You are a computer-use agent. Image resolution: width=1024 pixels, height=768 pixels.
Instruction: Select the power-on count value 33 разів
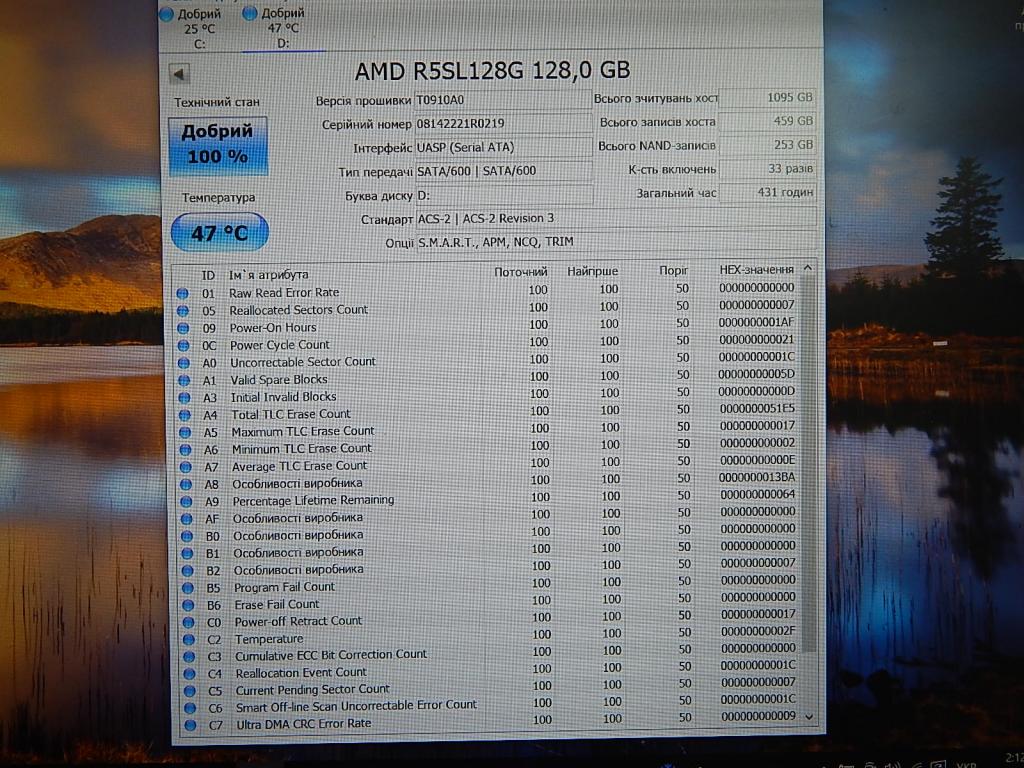coord(768,168)
